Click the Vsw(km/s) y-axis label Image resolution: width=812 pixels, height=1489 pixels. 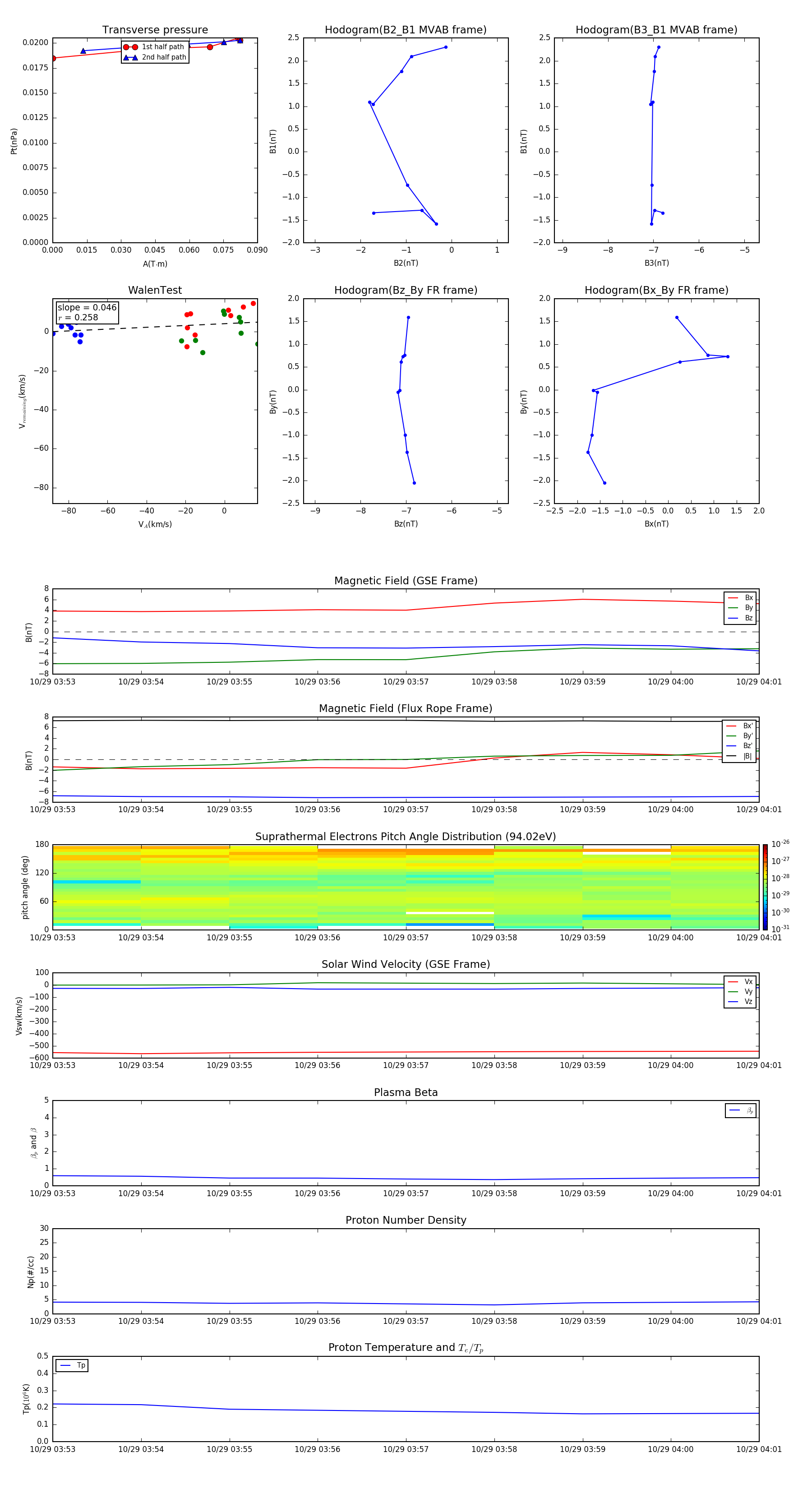(x=19, y=1016)
